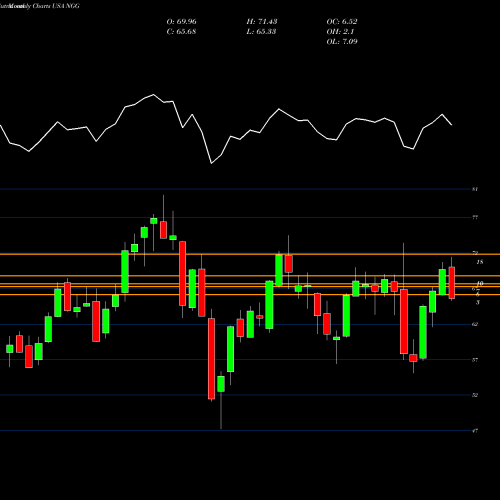Click the longest red candle falling to 52

click(x=211, y=359)
